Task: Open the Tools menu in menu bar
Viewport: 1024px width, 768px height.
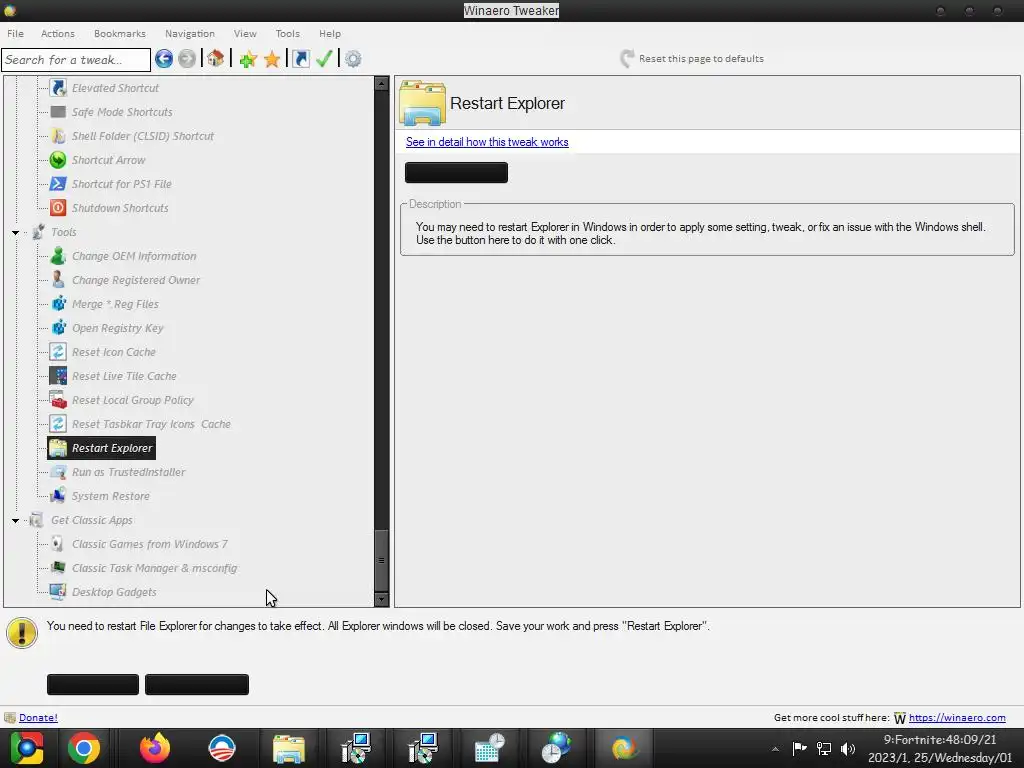Action: [x=287, y=33]
